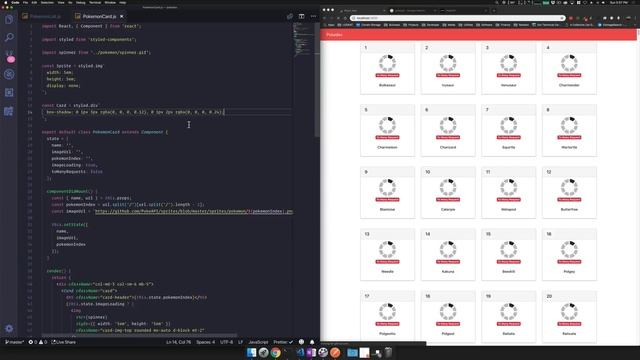The height and width of the screenshot is (360, 640).
Task: Open the editor More Actions ellipsis menu
Action: tap(313, 16)
